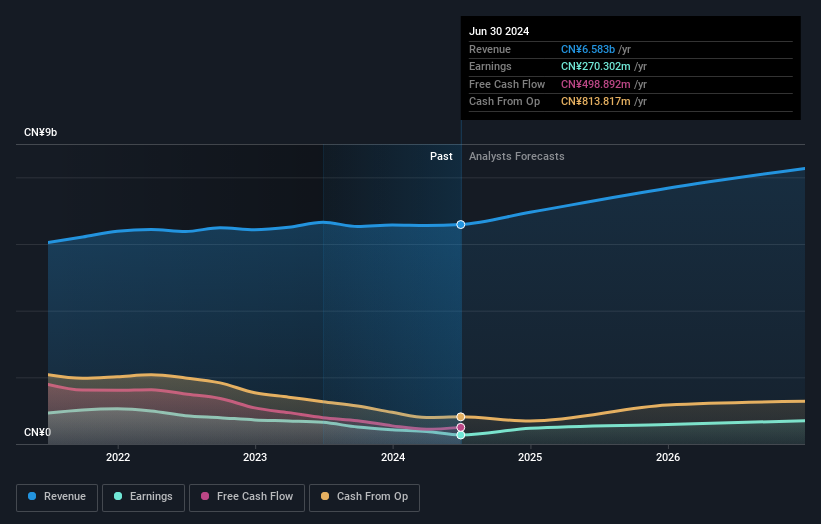Click the Revenue CN¥6.583b tooltip value

pyautogui.click(x=588, y=49)
